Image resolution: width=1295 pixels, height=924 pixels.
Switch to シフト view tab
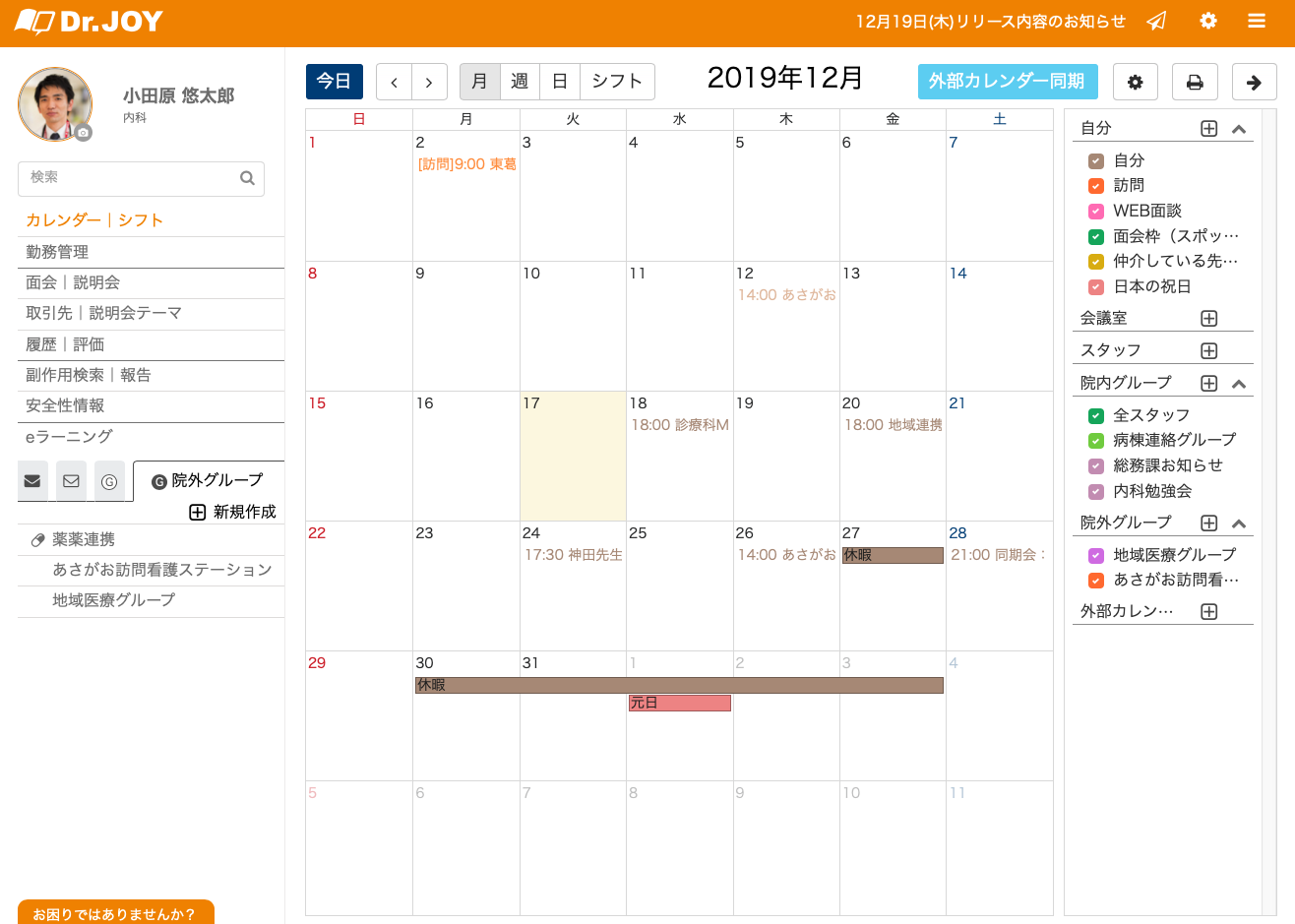[617, 82]
